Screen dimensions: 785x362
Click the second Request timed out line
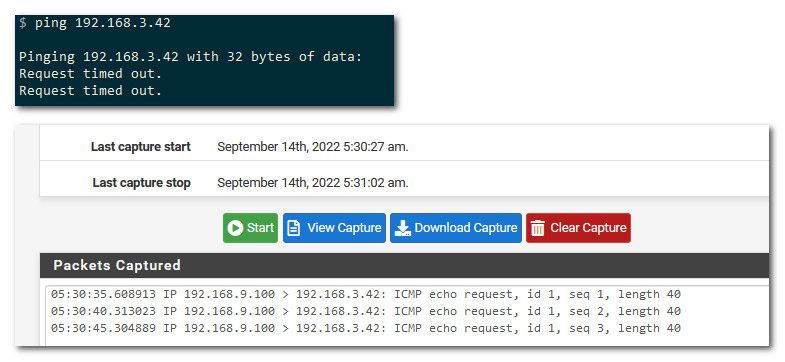pyautogui.click(x=91, y=91)
